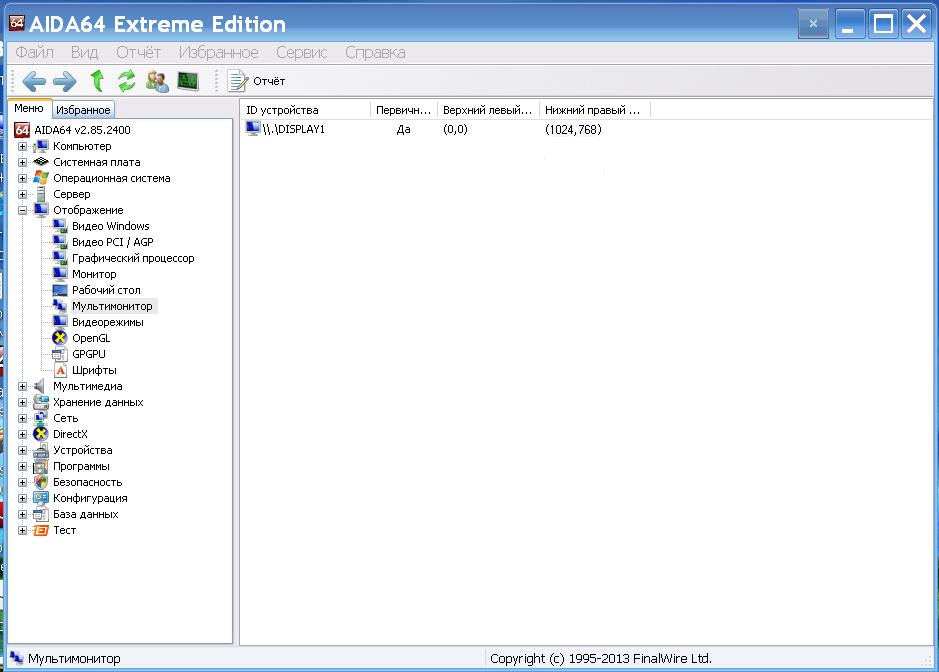
Task: Click the Видео PCI / AGP icon
Action: pos(60,242)
